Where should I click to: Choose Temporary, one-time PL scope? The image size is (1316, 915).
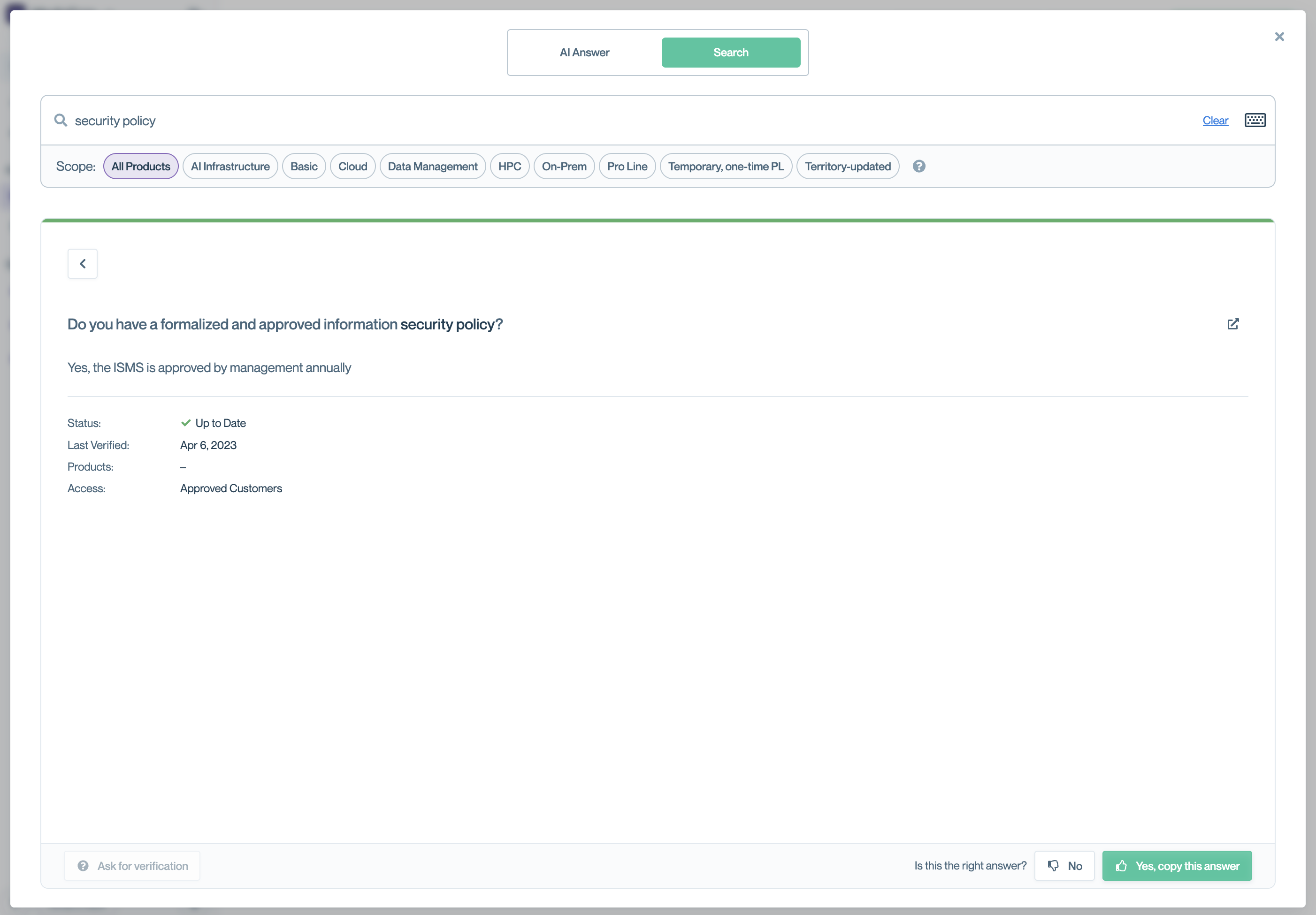726,166
